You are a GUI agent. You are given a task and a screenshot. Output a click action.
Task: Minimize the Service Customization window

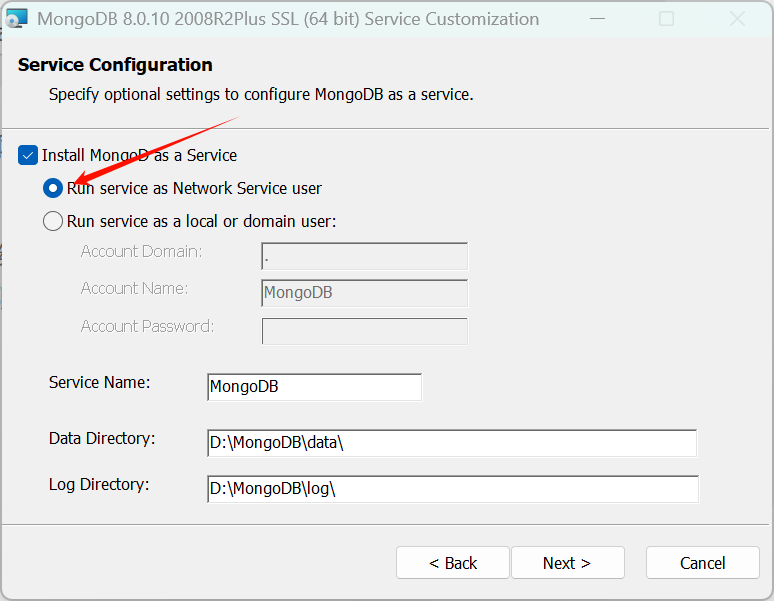(596, 19)
